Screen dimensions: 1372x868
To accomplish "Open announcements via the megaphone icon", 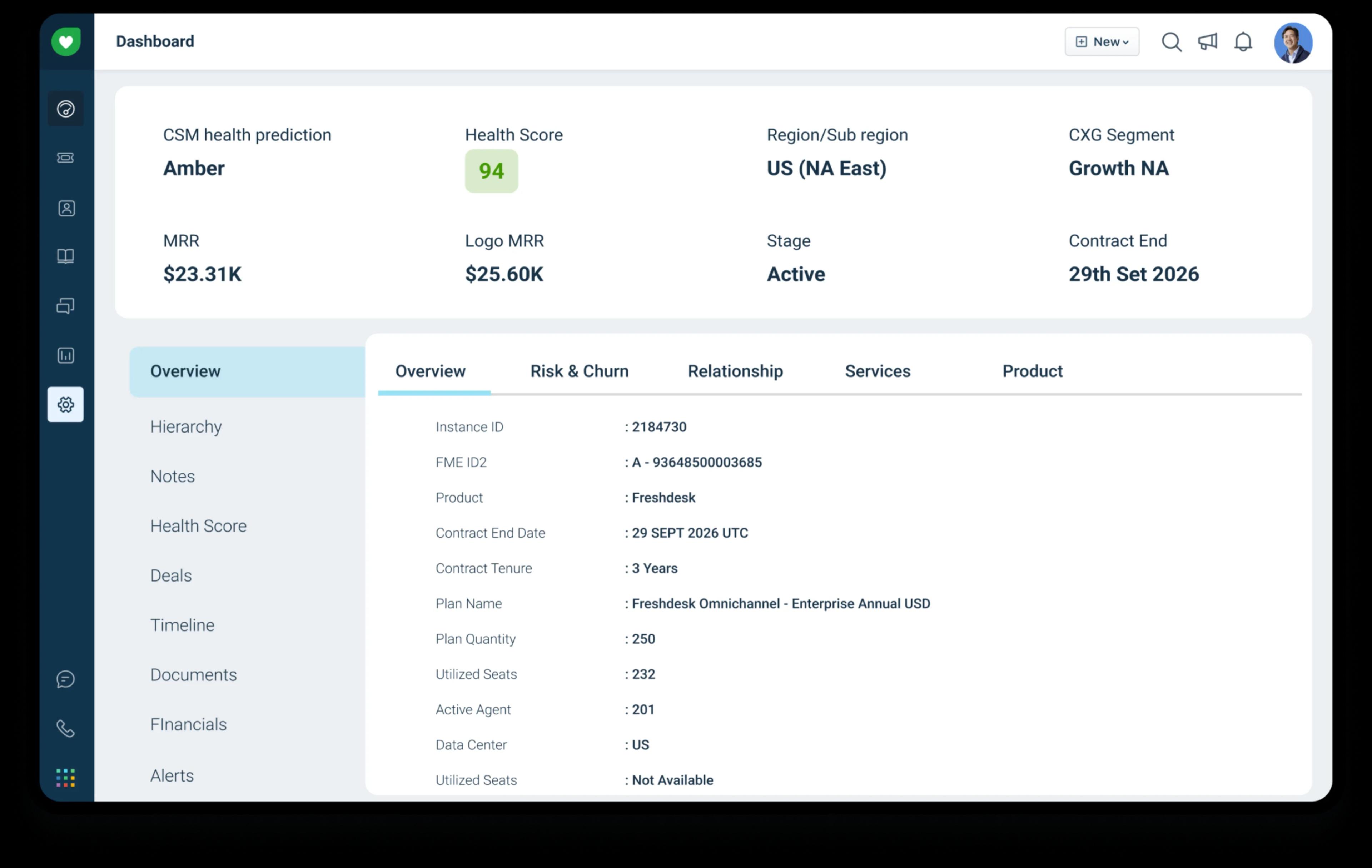I will point(1207,41).
